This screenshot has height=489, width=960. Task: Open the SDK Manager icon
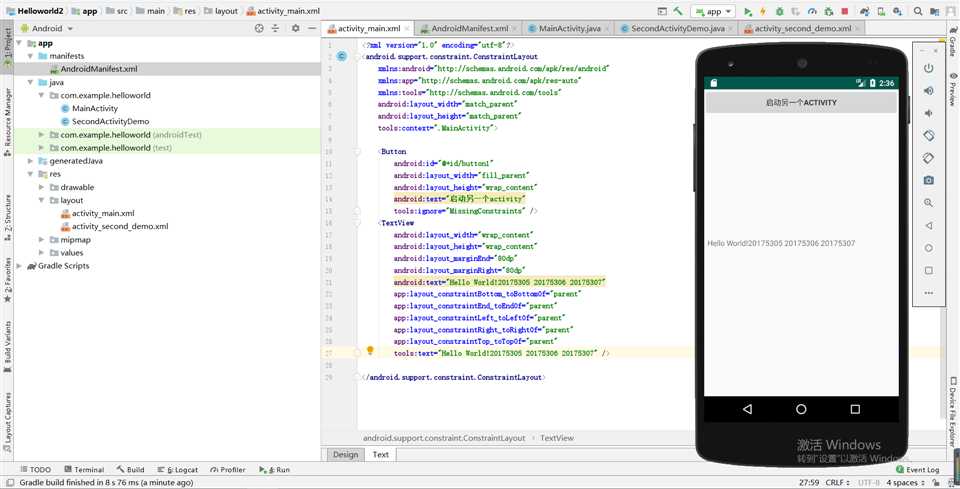tap(897, 11)
